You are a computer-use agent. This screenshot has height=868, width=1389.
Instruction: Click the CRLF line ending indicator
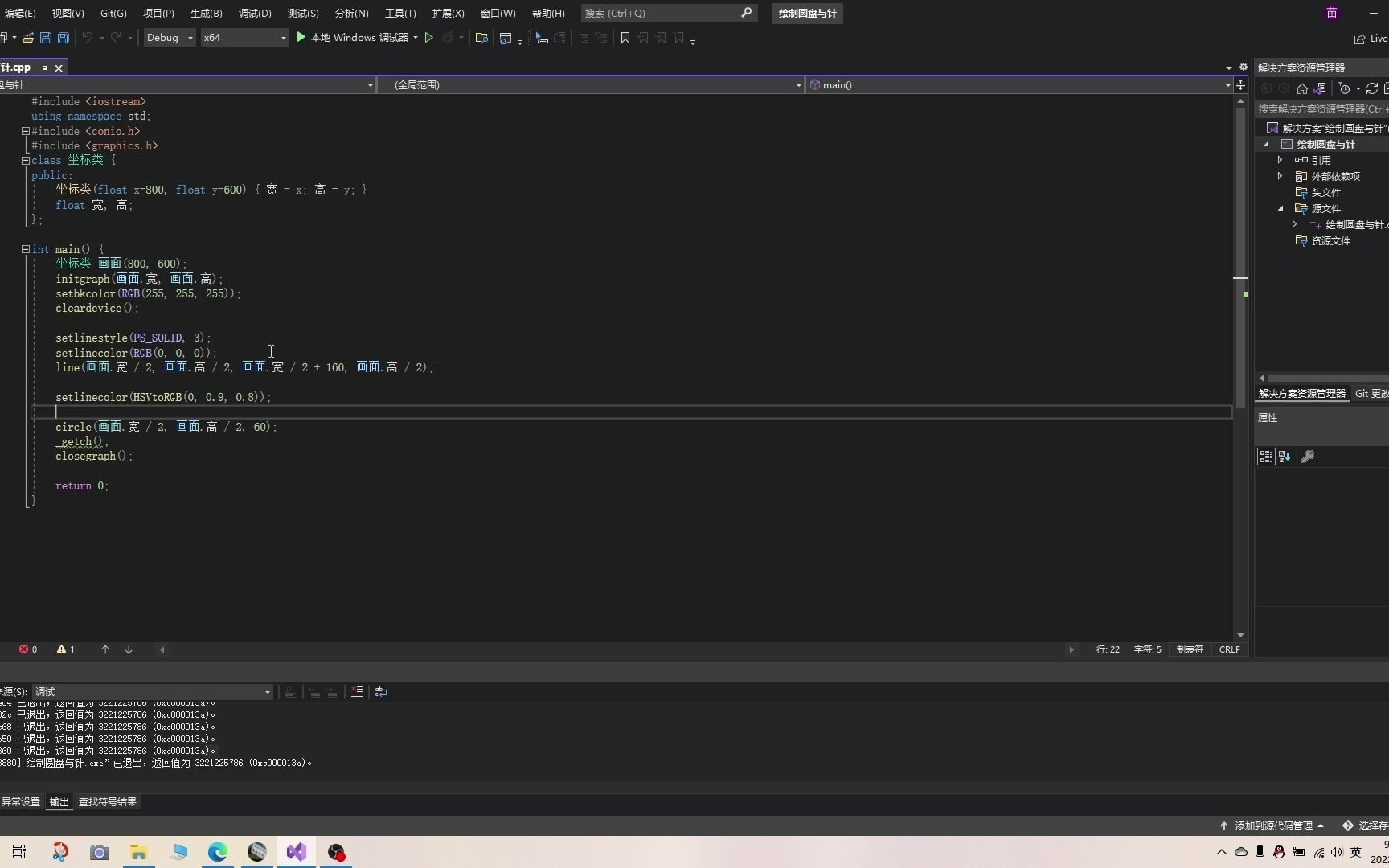click(x=1229, y=649)
